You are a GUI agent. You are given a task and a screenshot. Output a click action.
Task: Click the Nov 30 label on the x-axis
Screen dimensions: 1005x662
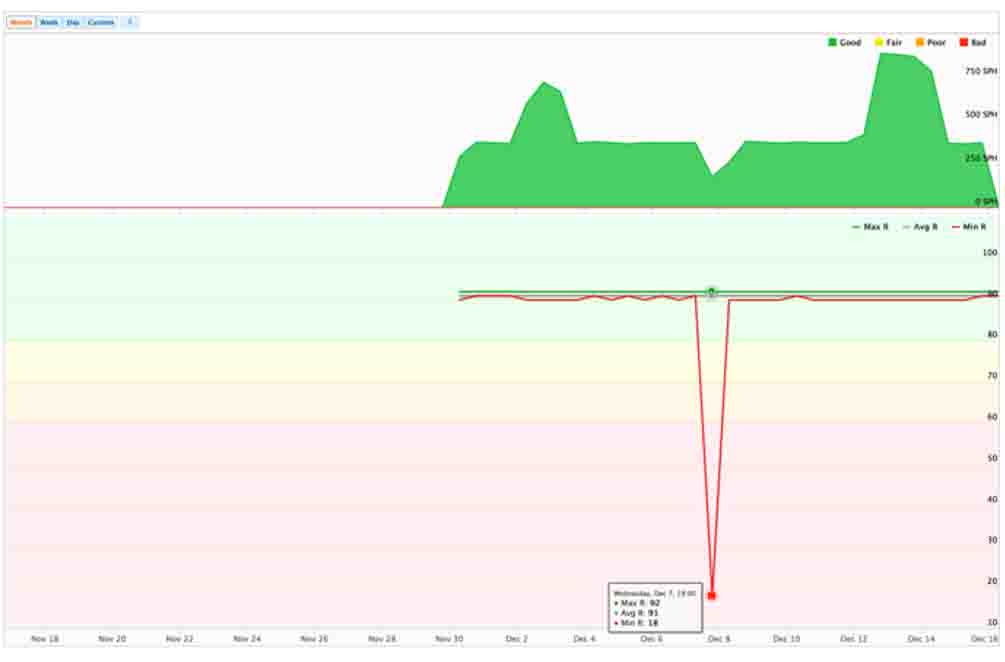point(449,638)
